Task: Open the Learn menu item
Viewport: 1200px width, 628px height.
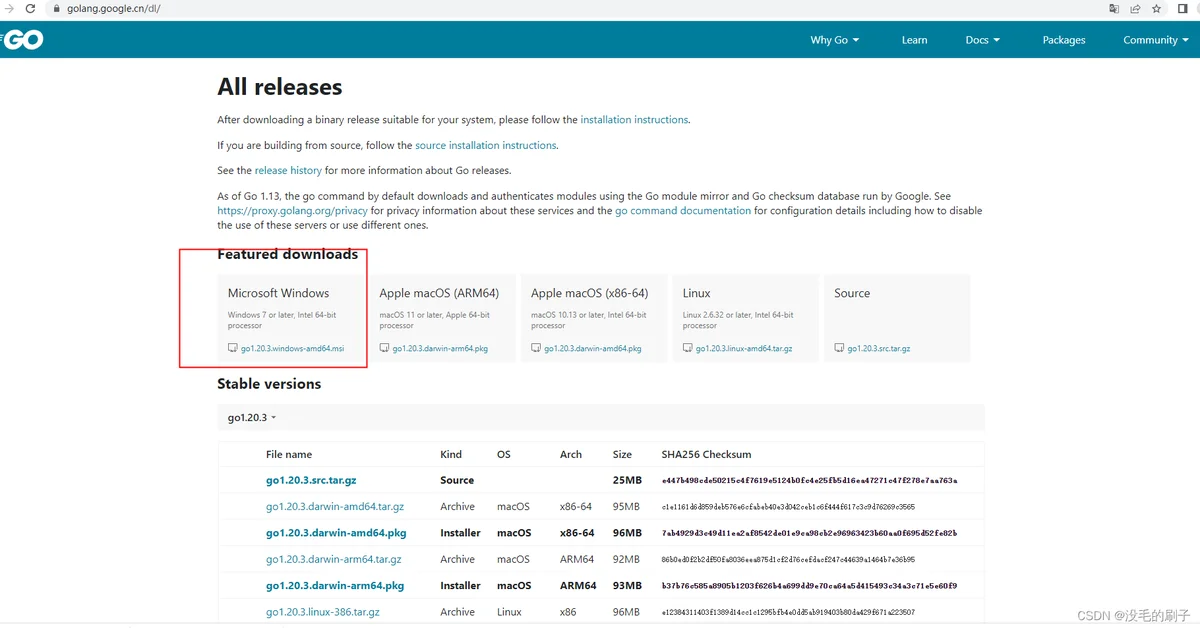Action: 914,40
